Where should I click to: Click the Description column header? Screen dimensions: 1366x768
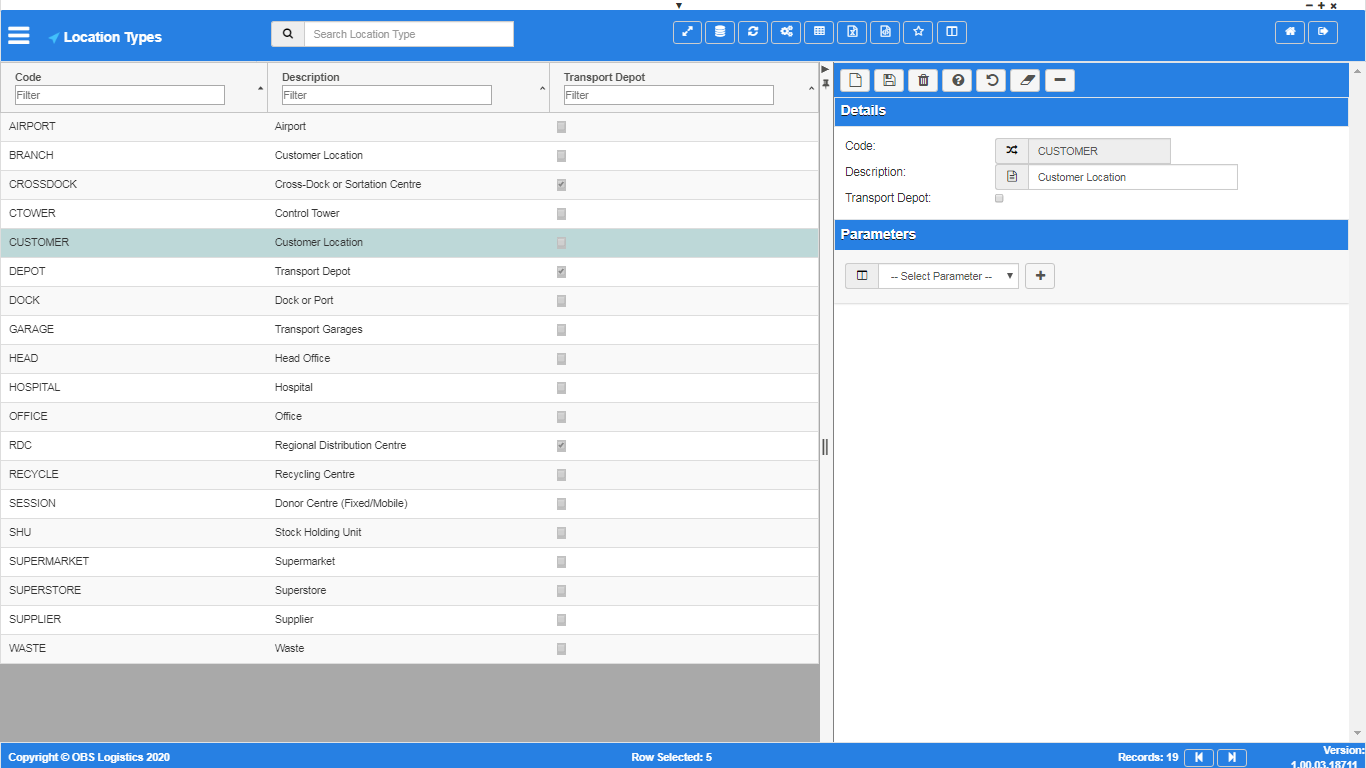coord(311,77)
